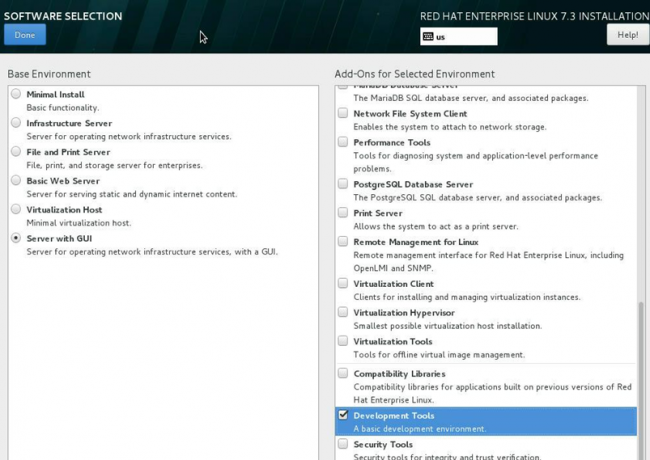650x460 pixels.
Task: Uncheck the Development Tools checkbox
Action: point(343,415)
